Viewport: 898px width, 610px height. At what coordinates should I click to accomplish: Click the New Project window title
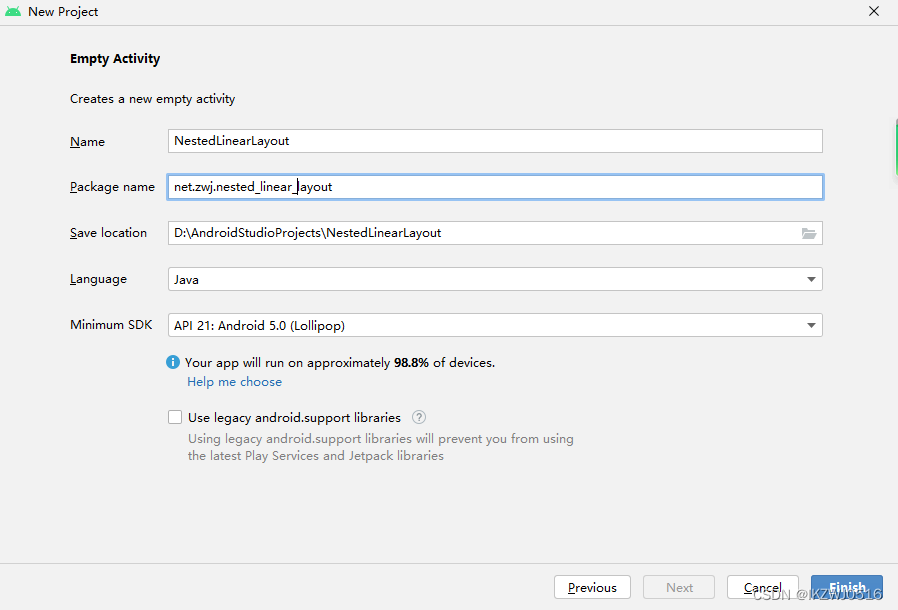tap(63, 11)
